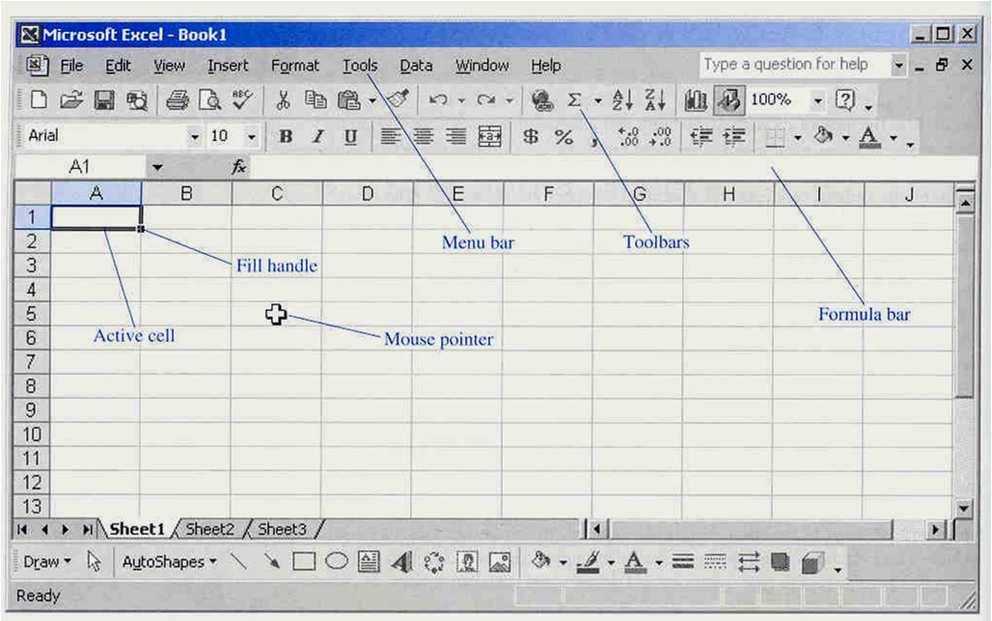Insert a hyperlink with the globe icon
The height and width of the screenshot is (621, 992).
[542, 100]
